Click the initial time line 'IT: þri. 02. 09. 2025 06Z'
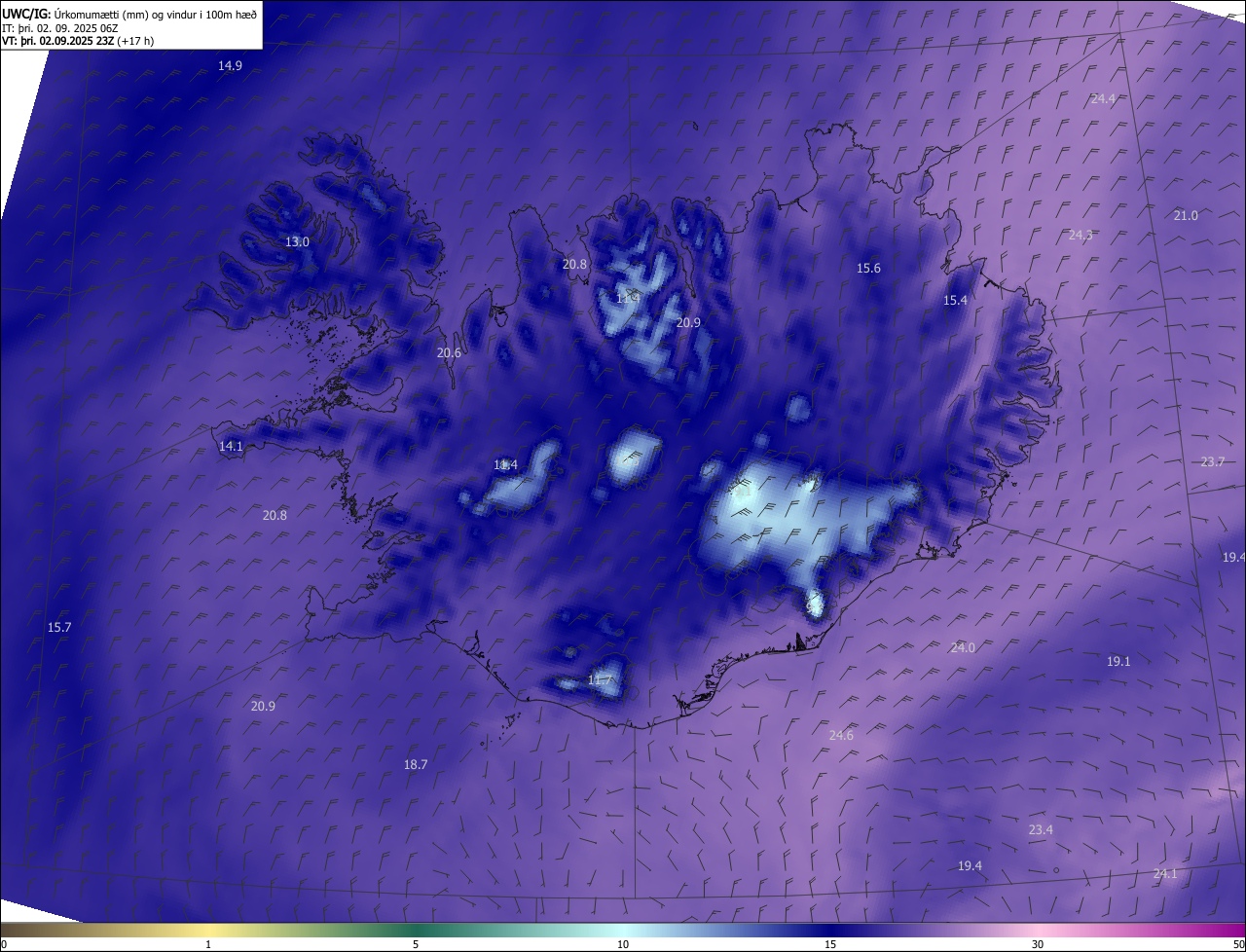The height and width of the screenshot is (952, 1246). [60, 27]
